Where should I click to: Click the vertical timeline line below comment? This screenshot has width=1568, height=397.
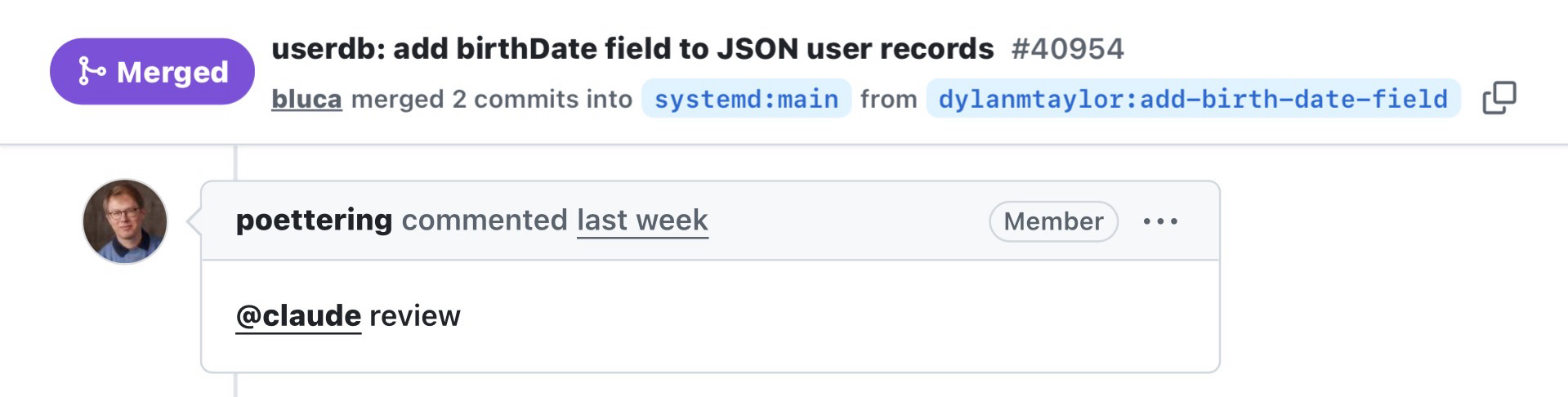point(235,385)
